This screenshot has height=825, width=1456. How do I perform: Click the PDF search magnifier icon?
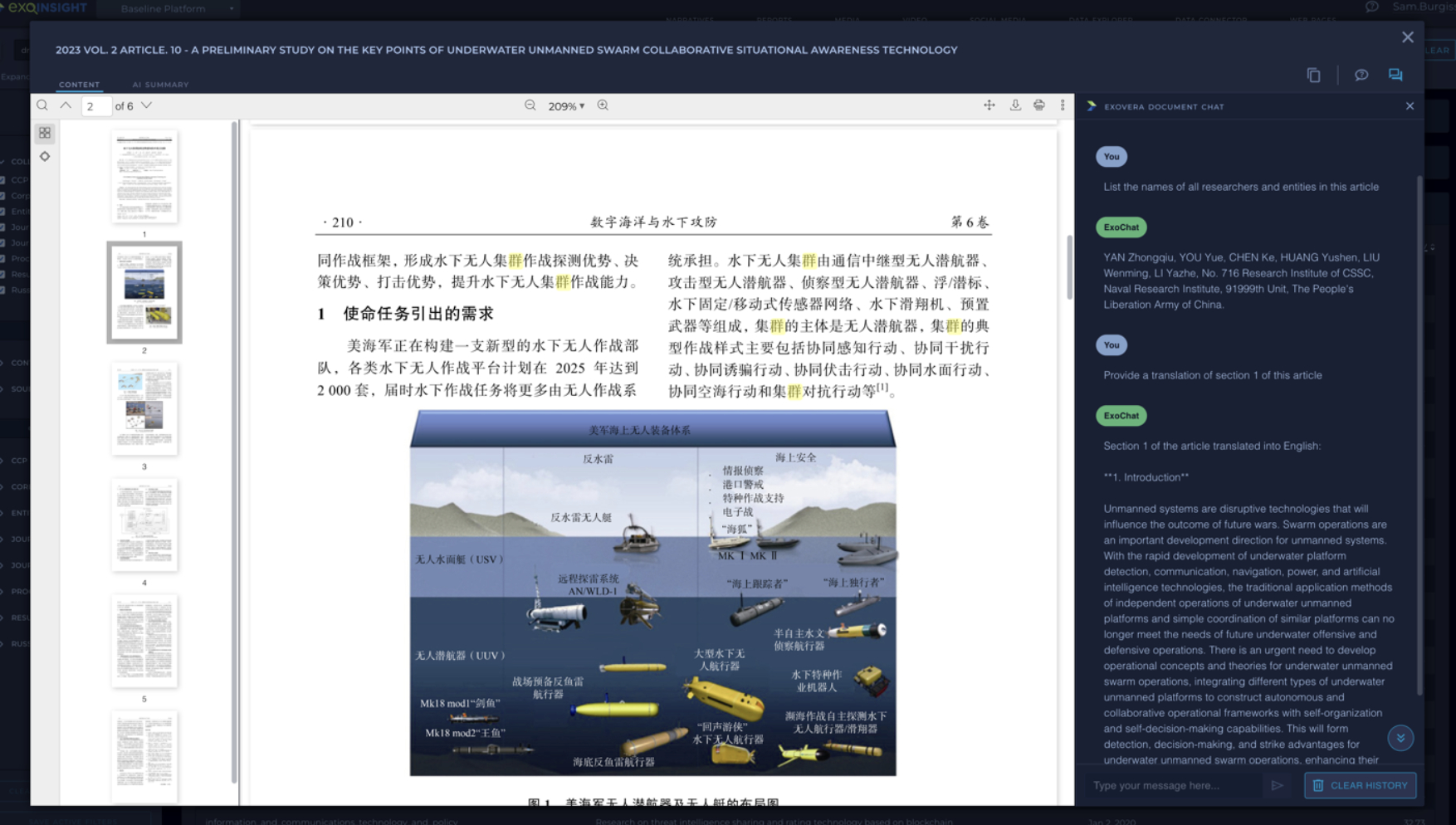(x=42, y=105)
